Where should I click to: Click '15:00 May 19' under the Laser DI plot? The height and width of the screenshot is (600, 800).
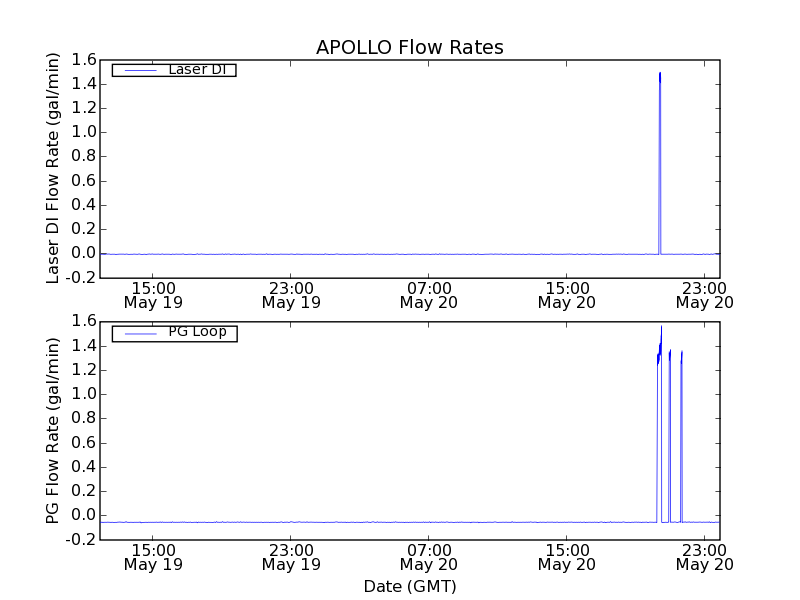pyautogui.click(x=153, y=295)
